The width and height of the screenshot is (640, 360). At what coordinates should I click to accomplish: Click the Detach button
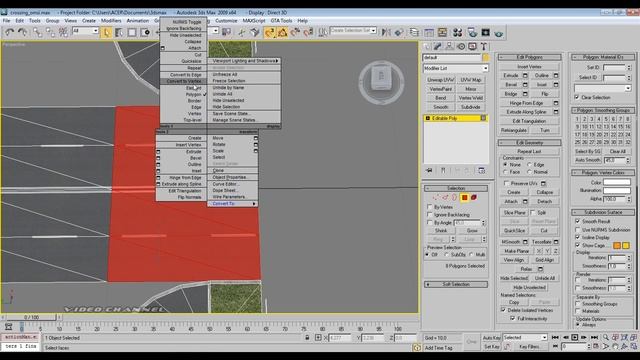point(544,201)
